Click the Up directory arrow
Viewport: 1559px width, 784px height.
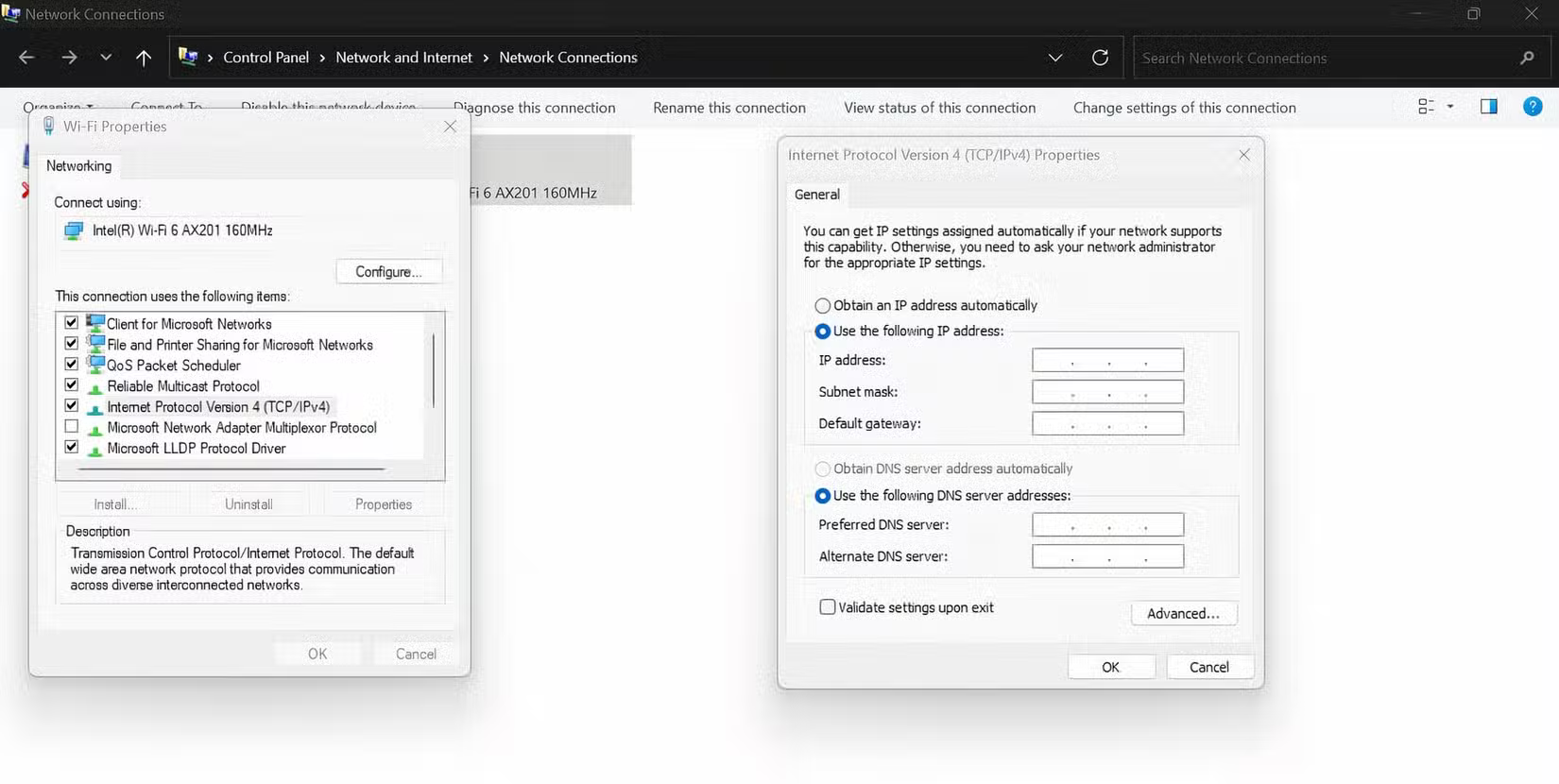point(144,58)
